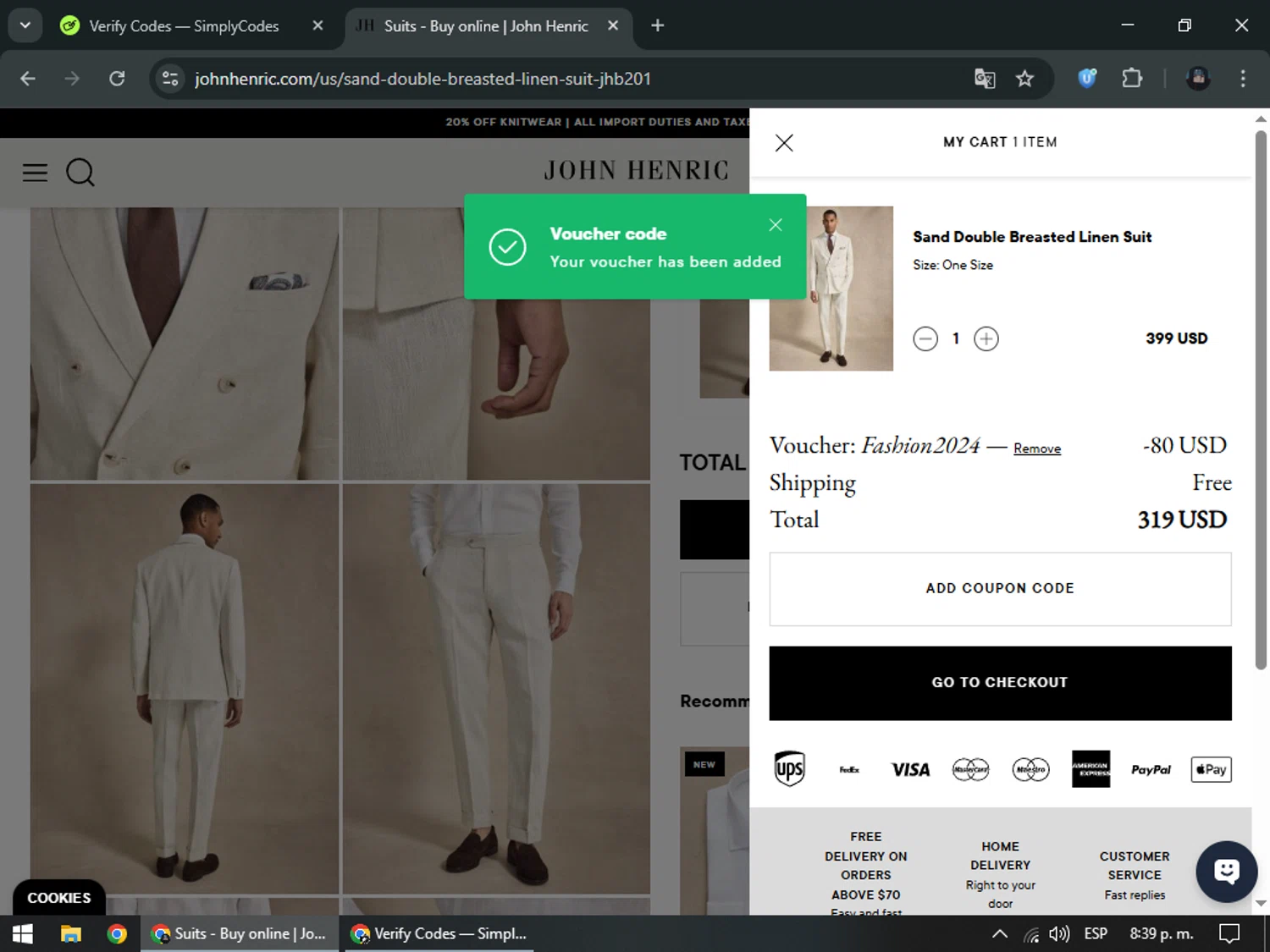1270x952 pixels.
Task: Click the Mastercard payment icon
Action: pos(970,769)
